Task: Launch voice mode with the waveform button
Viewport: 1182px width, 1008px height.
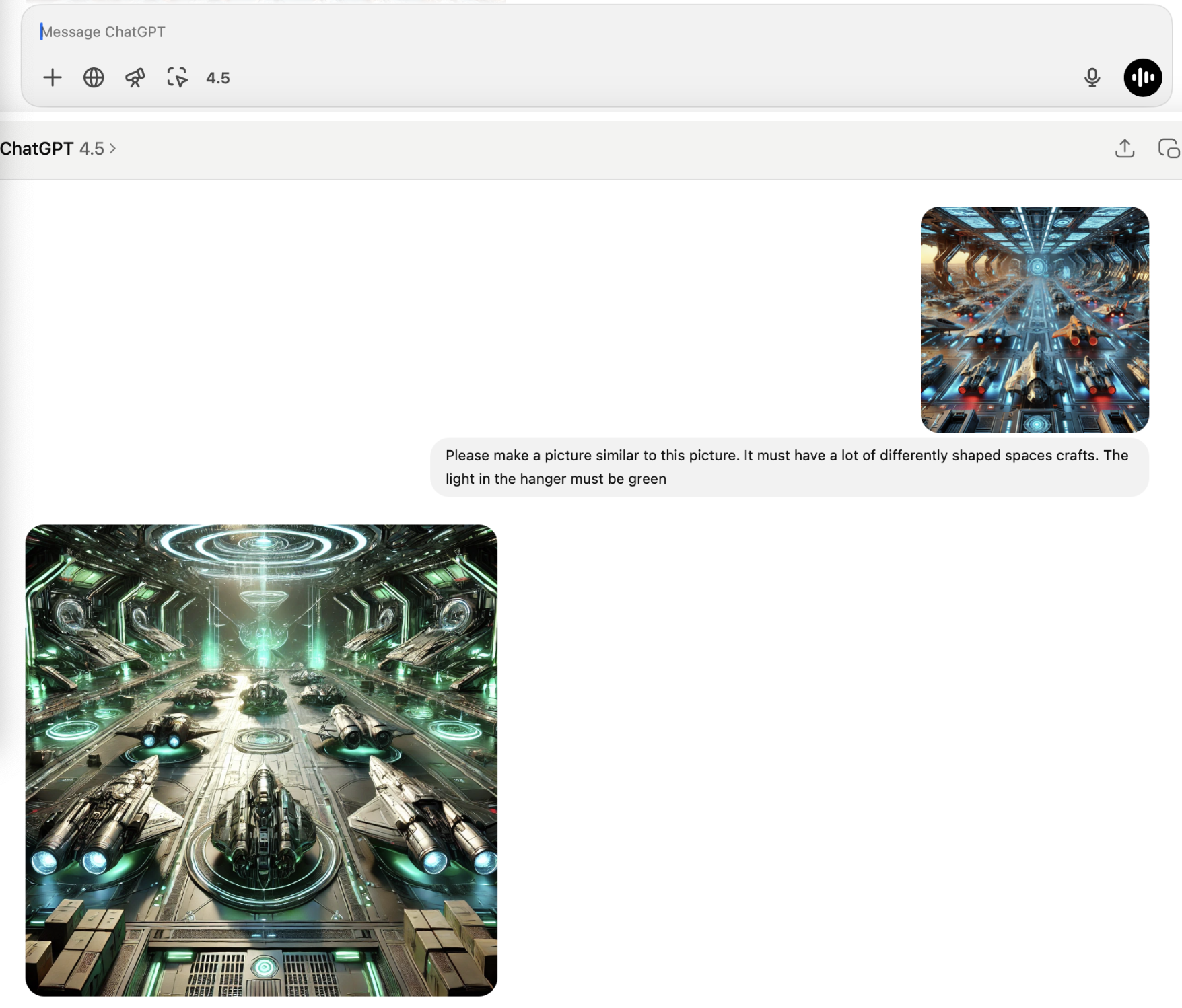Action: 1143,77
